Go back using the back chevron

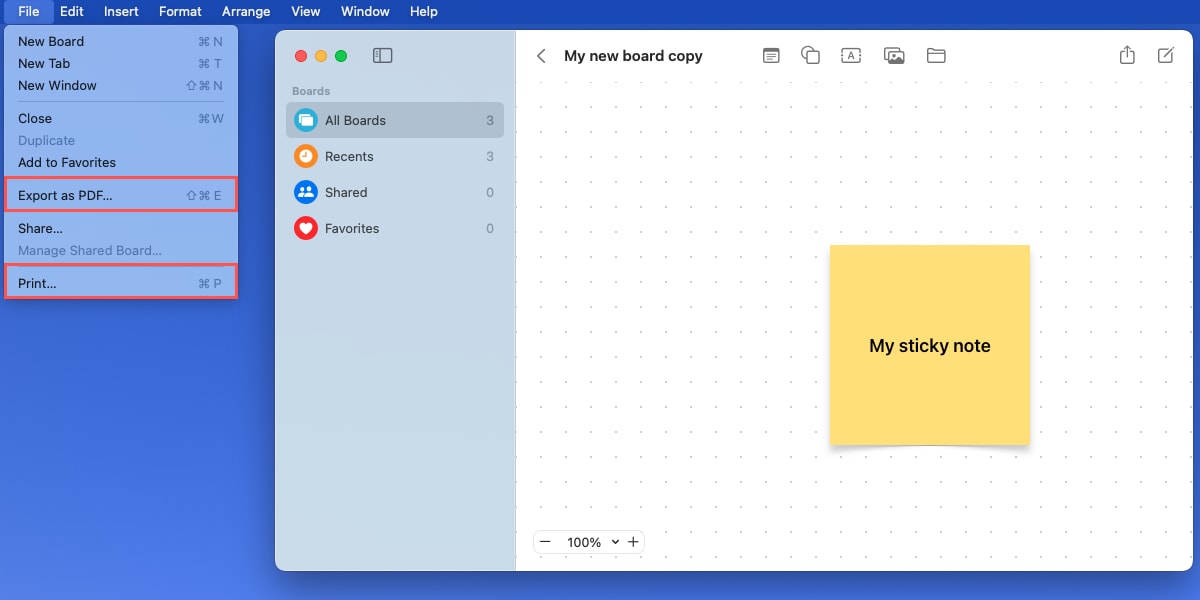coord(541,55)
